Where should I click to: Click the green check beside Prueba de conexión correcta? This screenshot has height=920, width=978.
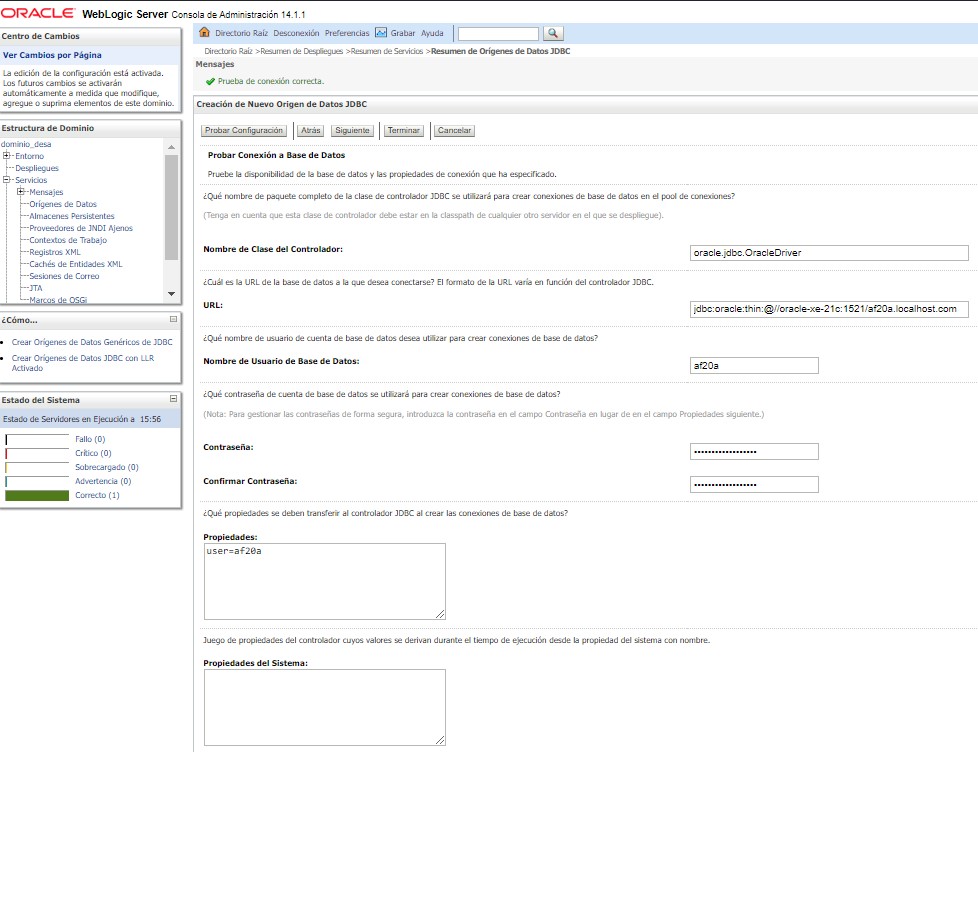[210, 81]
